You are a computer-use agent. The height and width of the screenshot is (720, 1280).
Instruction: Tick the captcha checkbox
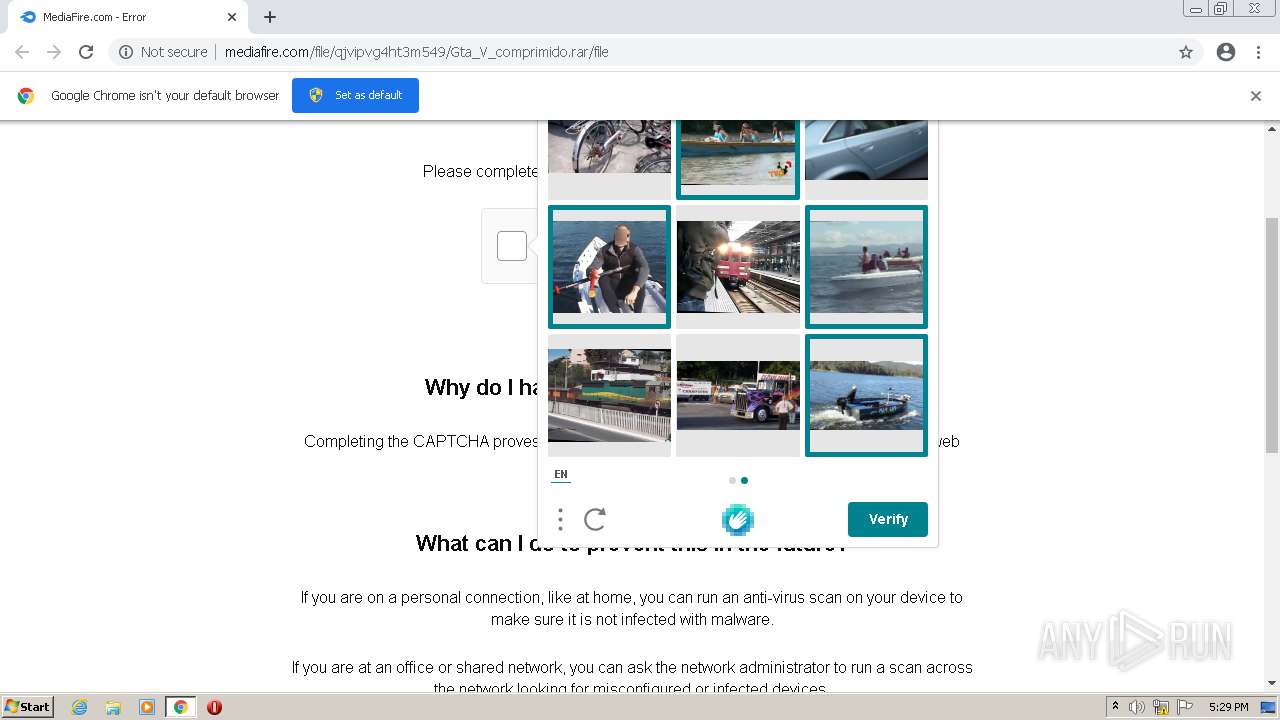coord(512,246)
